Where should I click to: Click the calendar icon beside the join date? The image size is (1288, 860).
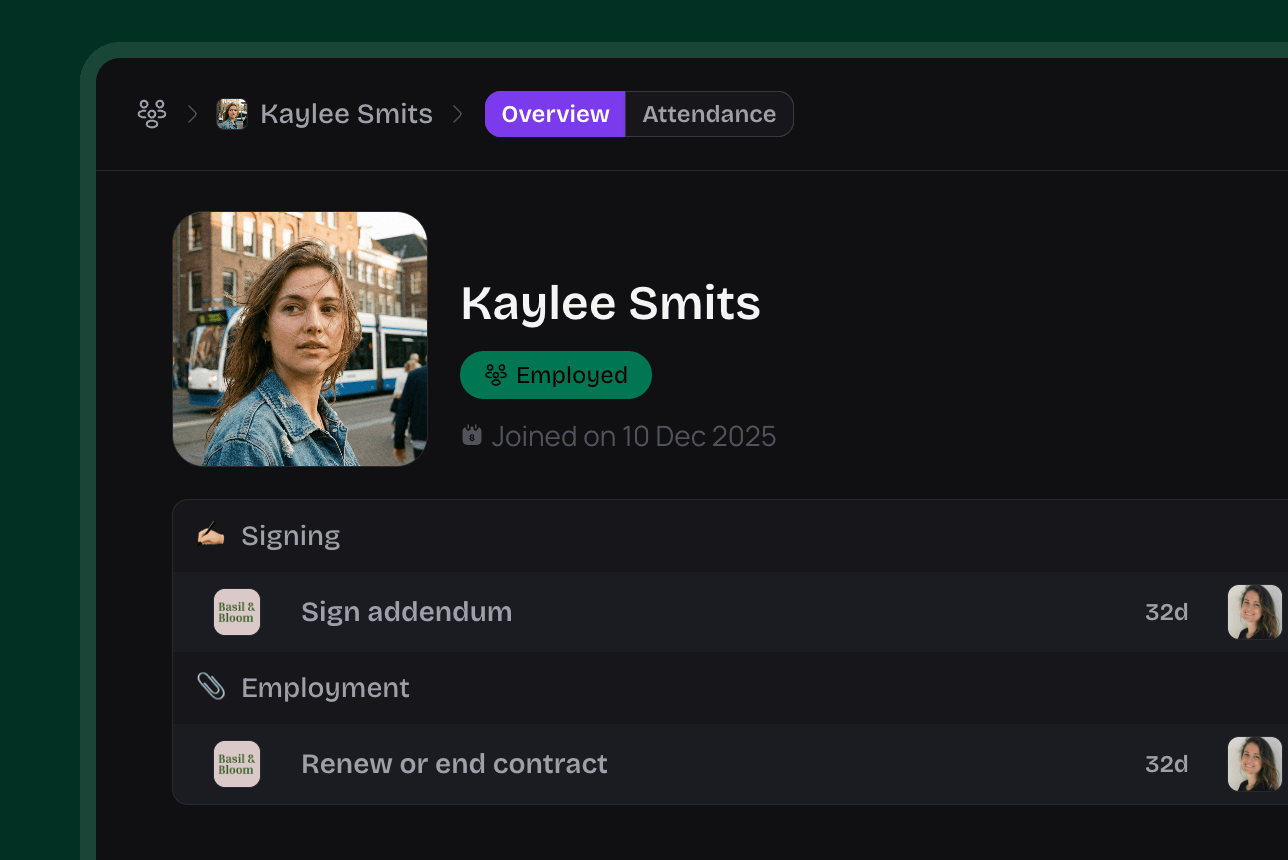click(x=472, y=436)
